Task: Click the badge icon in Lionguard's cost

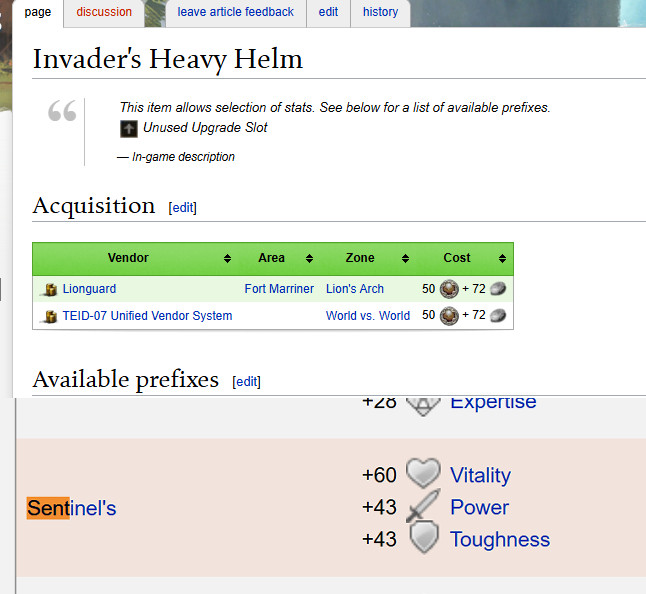Action: pyautogui.click(x=449, y=289)
